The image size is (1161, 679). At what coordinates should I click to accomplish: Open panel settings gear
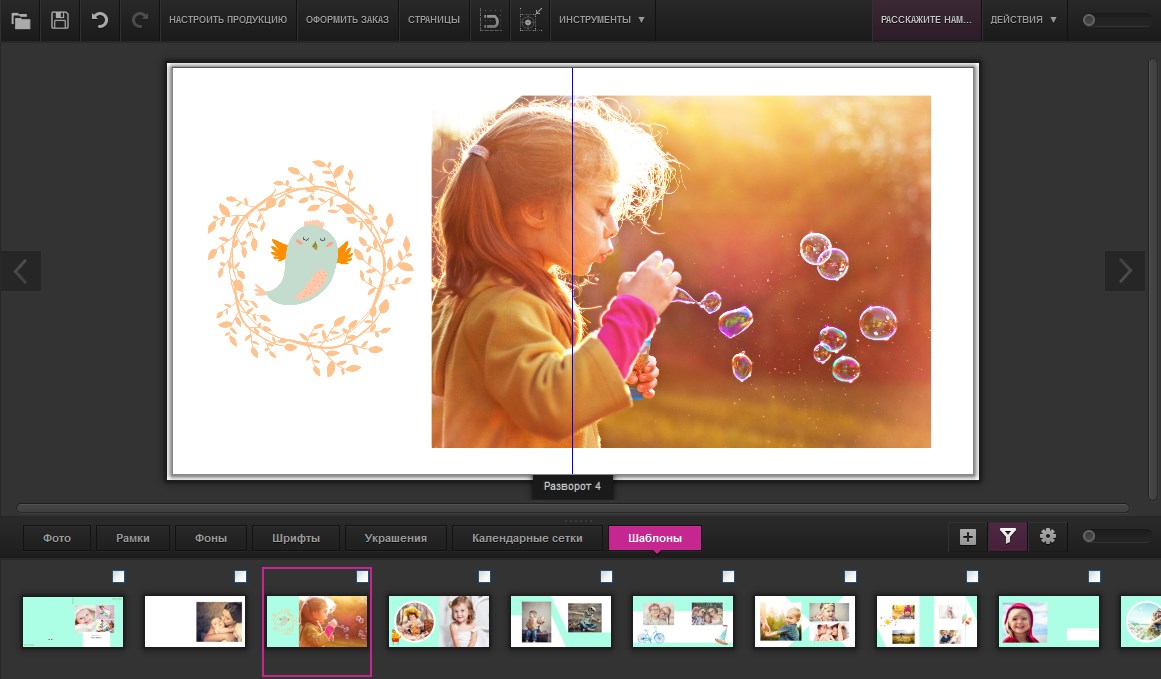[1048, 537]
